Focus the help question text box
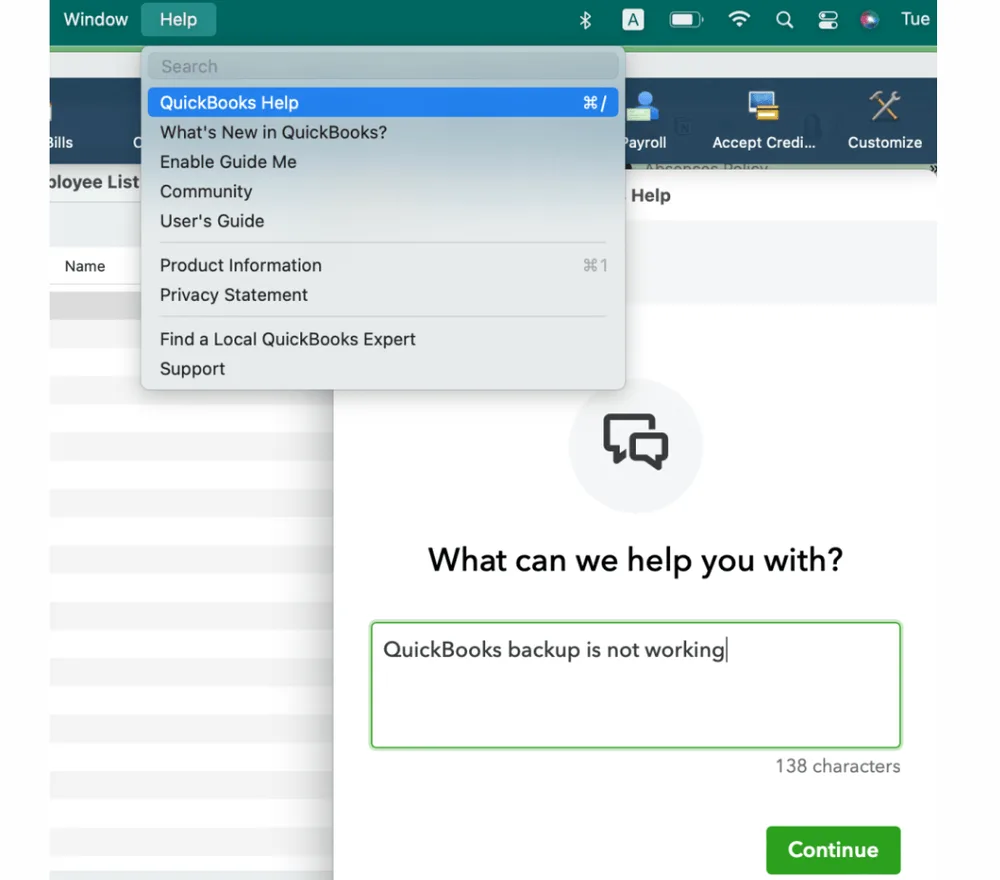1000x880 pixels. click(x=635, y=684)
